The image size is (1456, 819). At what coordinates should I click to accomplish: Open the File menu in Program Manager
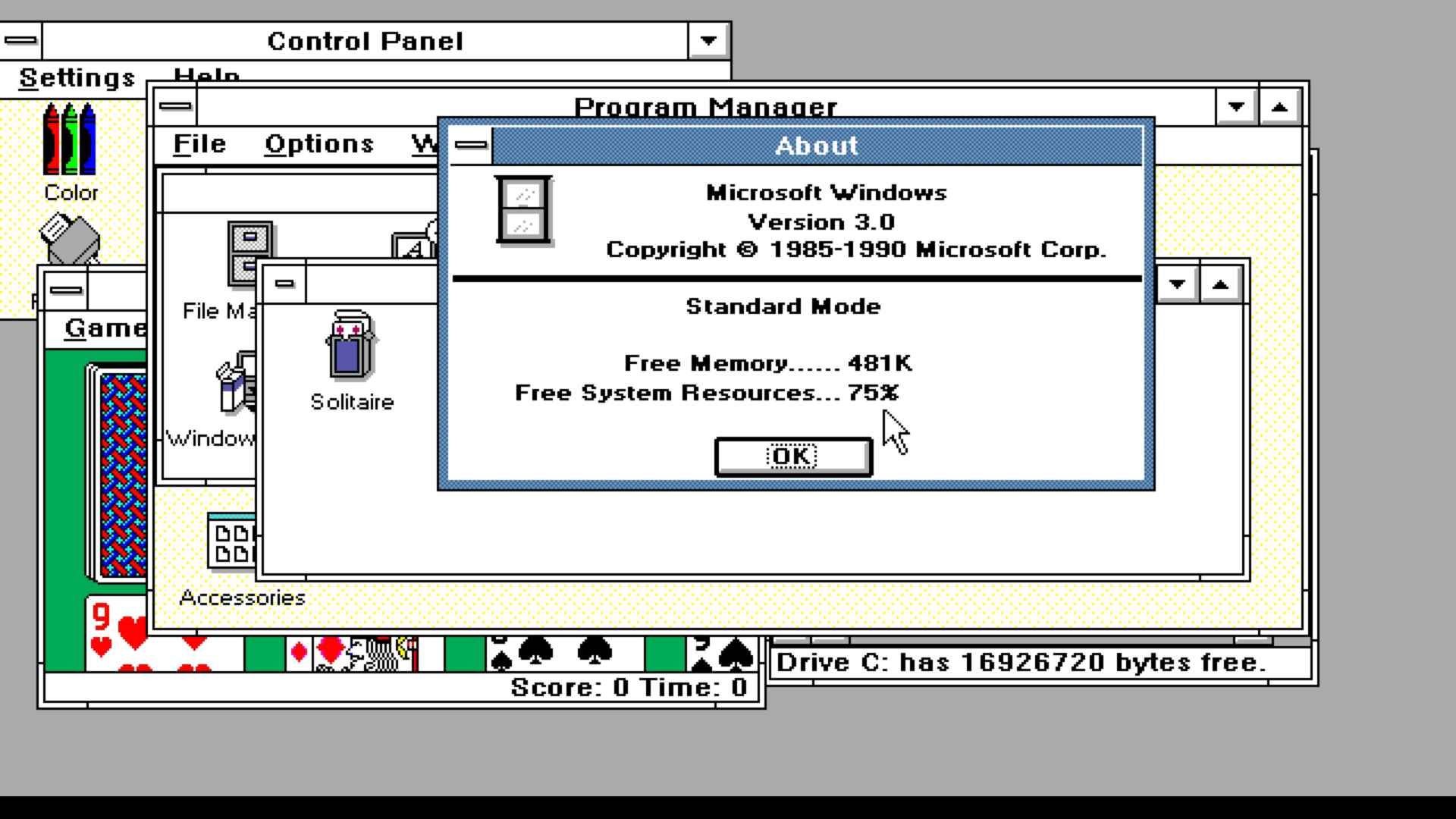[199, 144]
